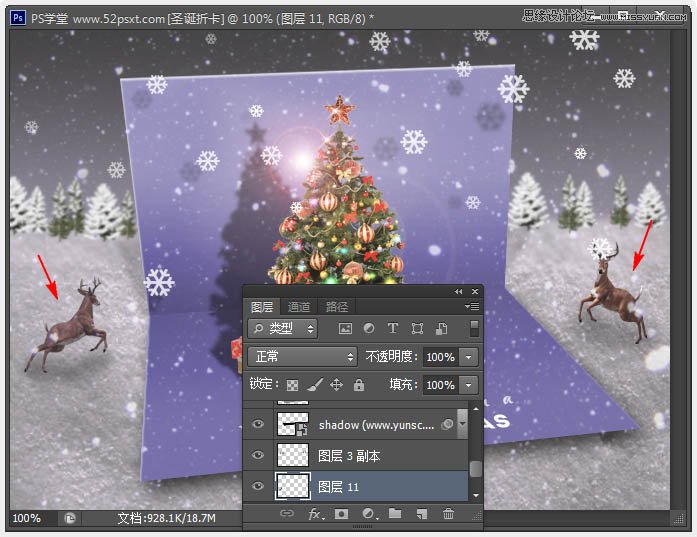
Task: Close the floating layers panel
Action: click(x=475, y=292)
